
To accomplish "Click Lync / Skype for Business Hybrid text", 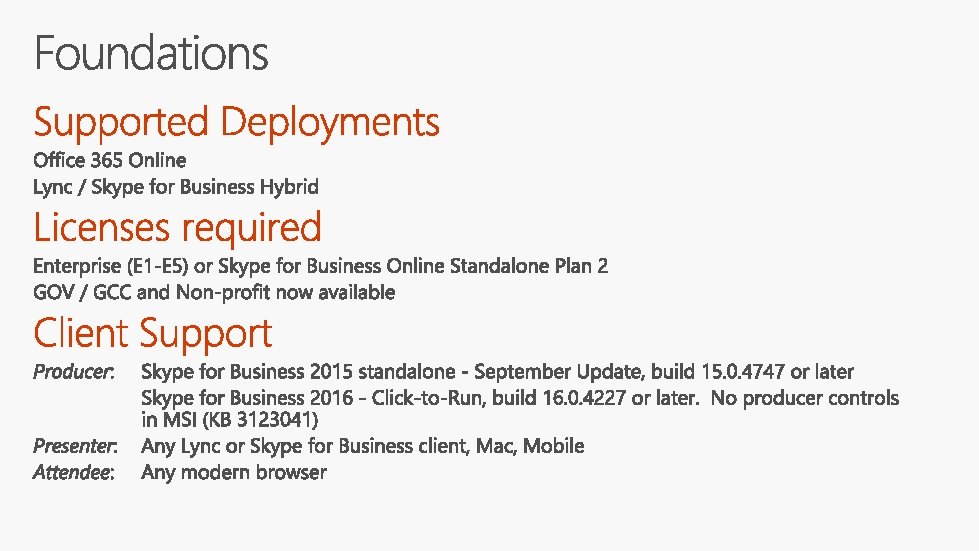I will (x=176, y=187).
